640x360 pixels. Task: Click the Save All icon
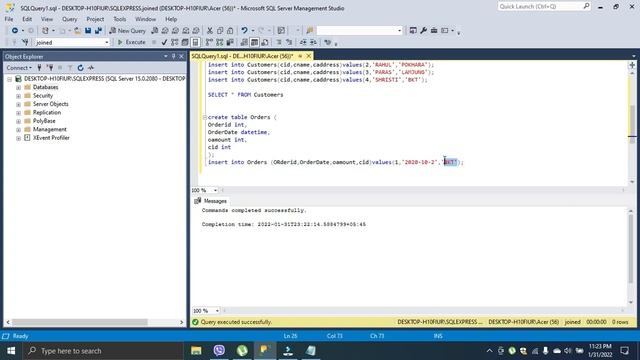pos(98,31)
